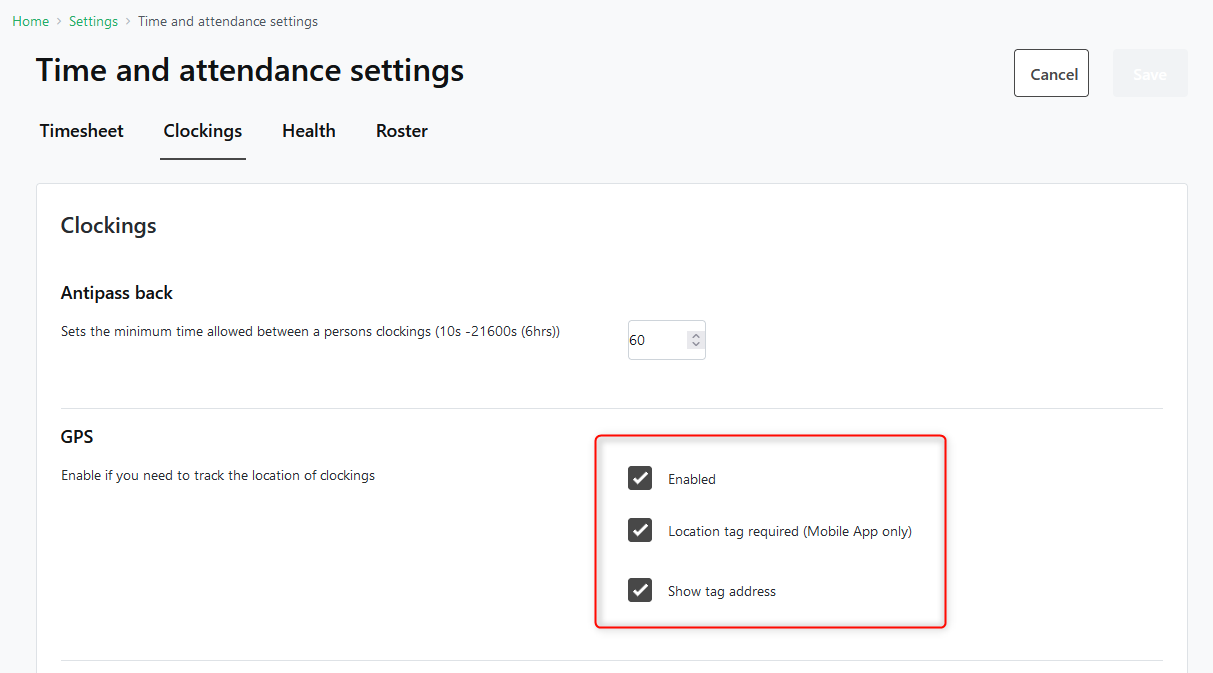Click the Time and attendance settings breadcrumb
Screen dimensions: 1213x673
[x=227, y=21]
